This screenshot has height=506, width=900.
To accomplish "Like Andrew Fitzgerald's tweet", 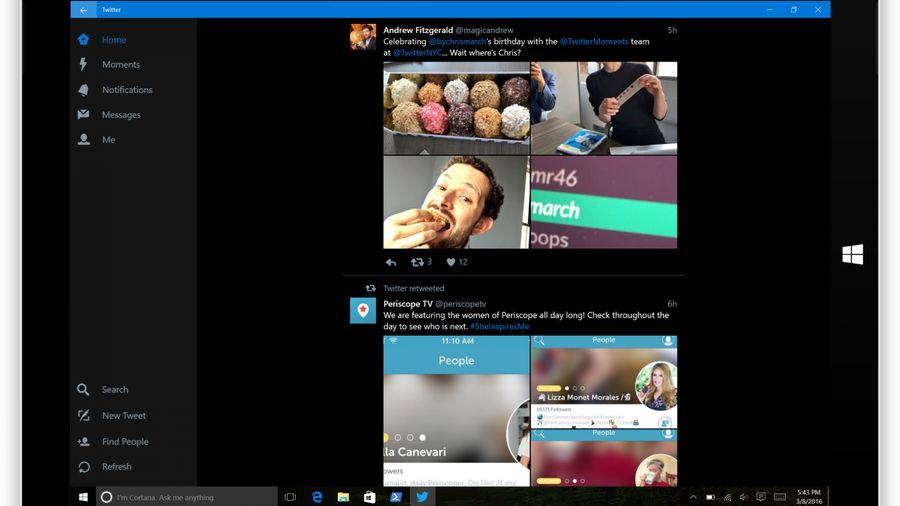I will pyautogui.click(x=451, y=262).
